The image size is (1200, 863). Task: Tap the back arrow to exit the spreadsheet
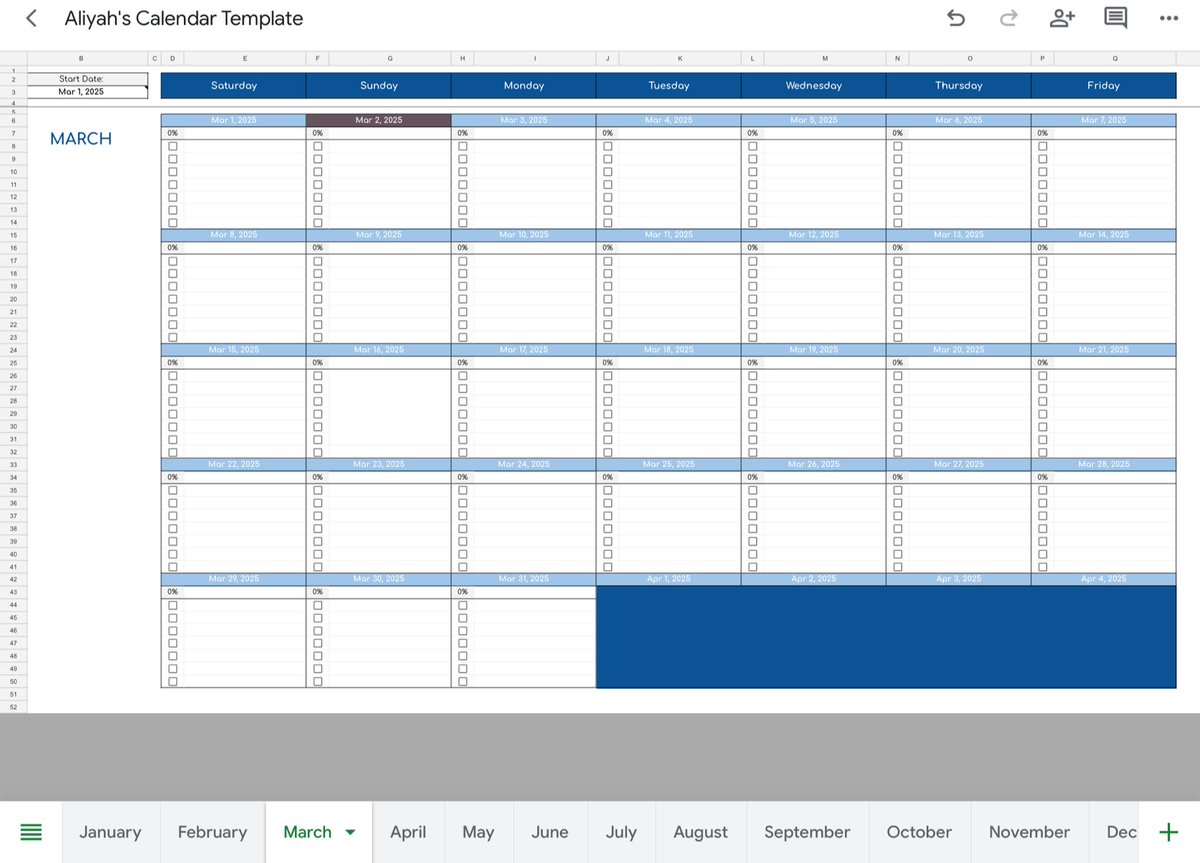[30, 18]
